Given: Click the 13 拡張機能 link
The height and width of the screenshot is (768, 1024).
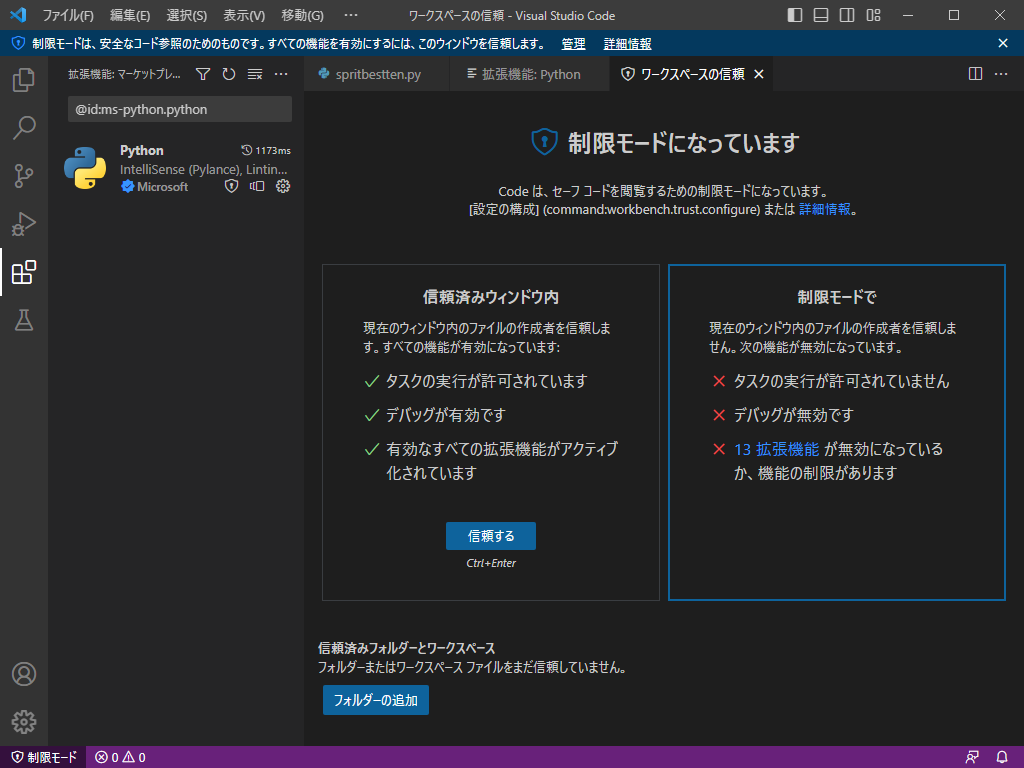Looking at the screenshot, I should (x=776, y=449).
